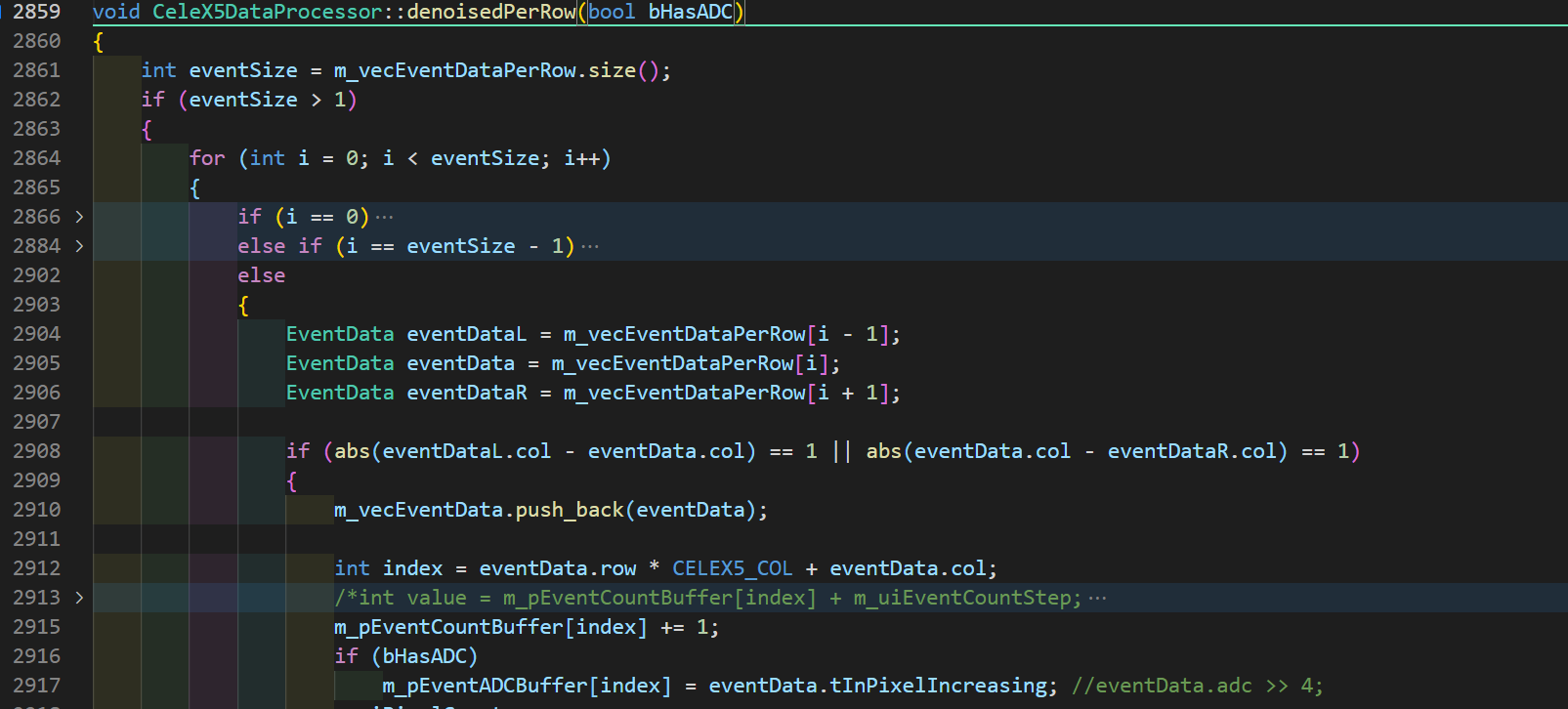Click line number 2908
1568x709 pixels.
coord(37,451)
